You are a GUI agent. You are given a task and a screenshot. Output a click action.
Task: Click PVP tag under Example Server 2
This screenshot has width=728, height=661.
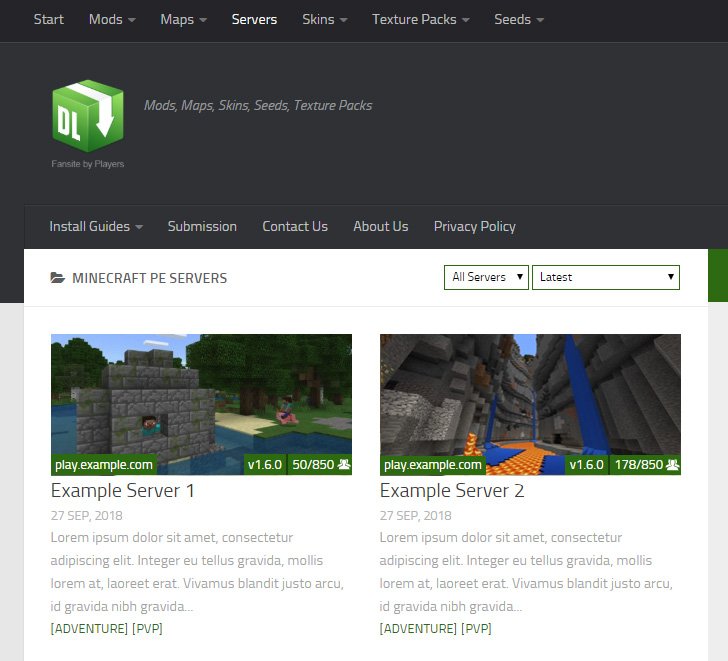[476, 629]
